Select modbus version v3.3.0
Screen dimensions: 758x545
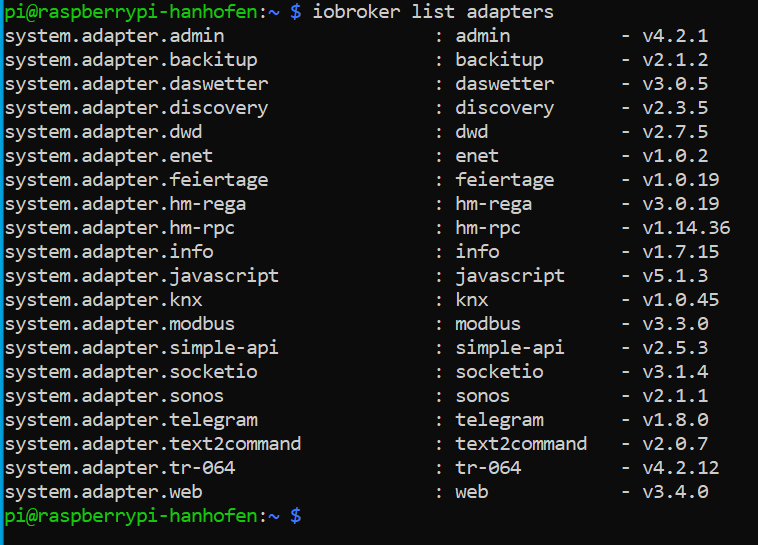tap(675, 324)
